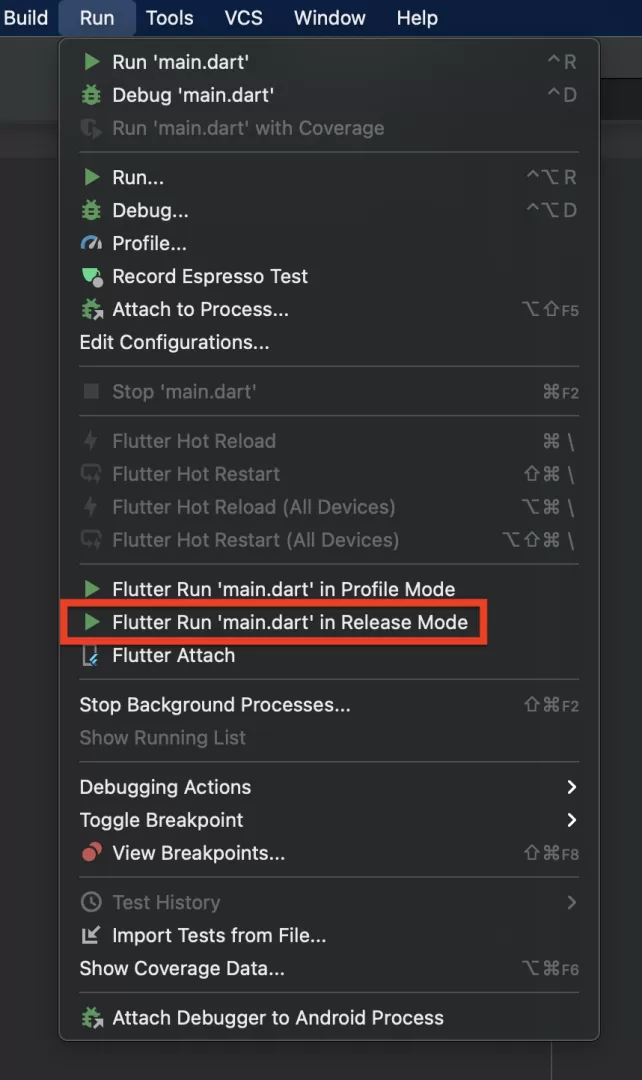Viewport: 642px width, 1080px height.
Task: Click the View Breakpoints red circle icon
Action: 91,853
